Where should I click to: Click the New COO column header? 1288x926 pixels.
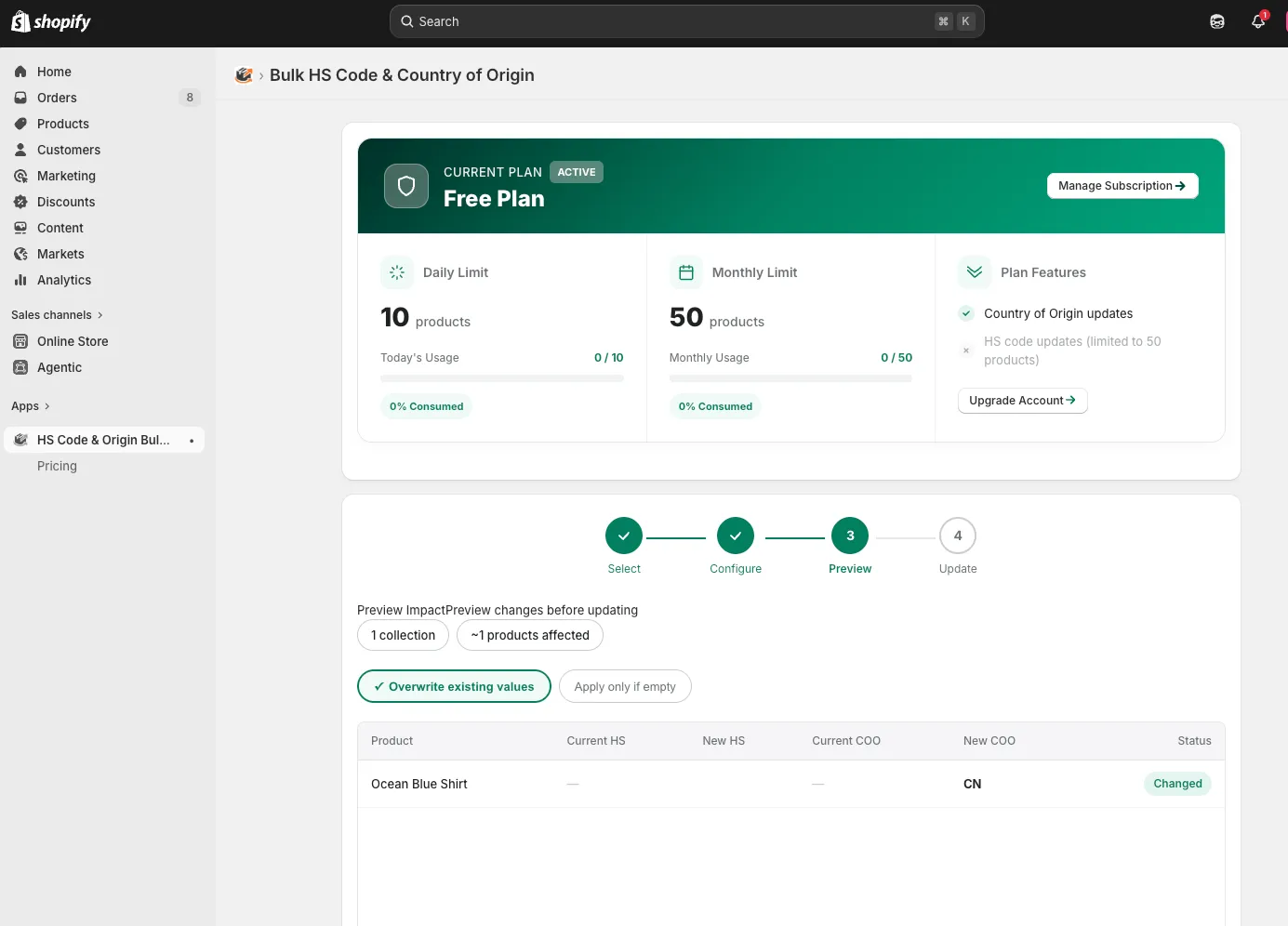(x=989, y=741)
